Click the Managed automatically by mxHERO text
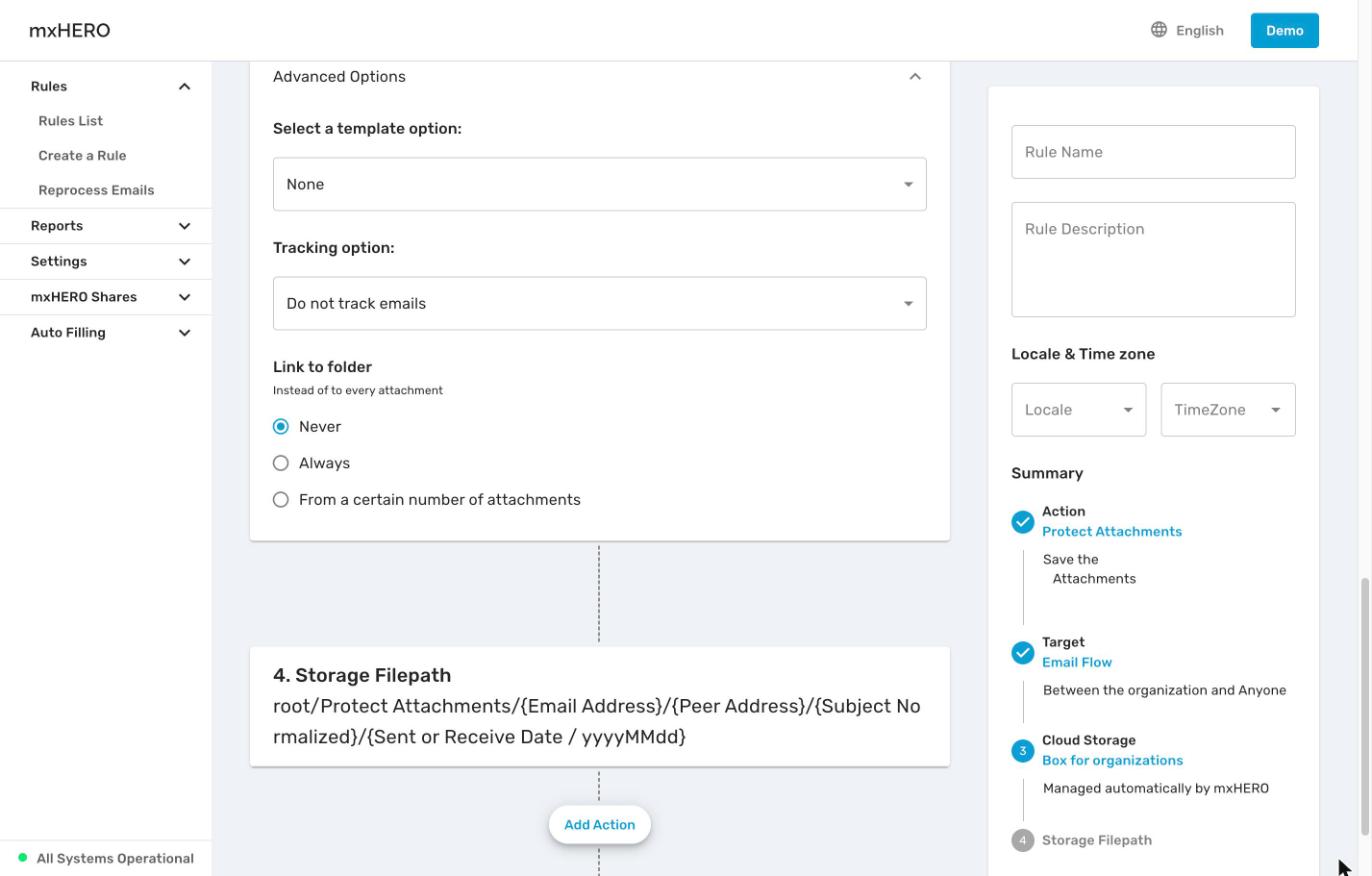 tap(1156, 789)
